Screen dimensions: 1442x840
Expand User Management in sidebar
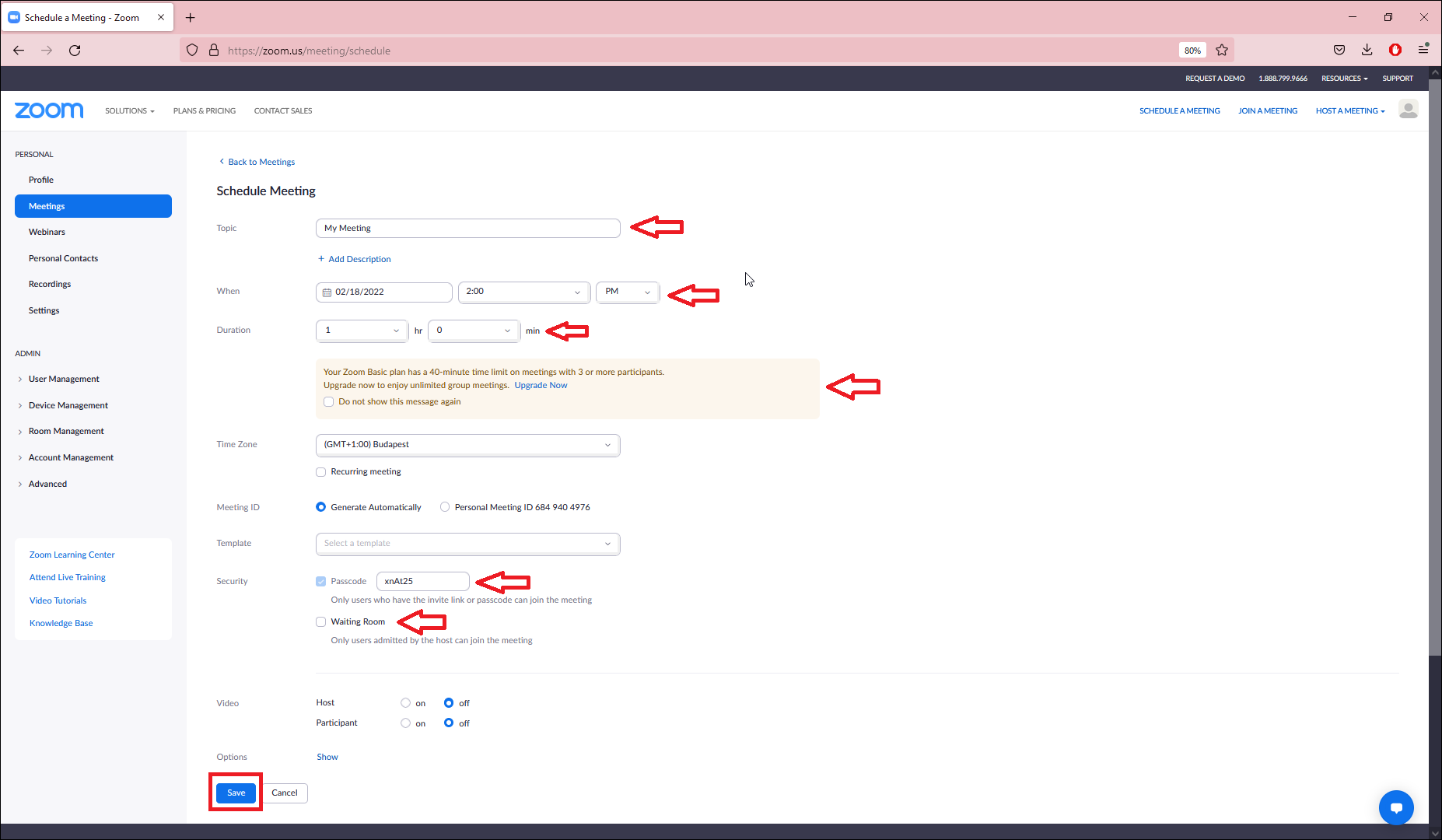64,380
